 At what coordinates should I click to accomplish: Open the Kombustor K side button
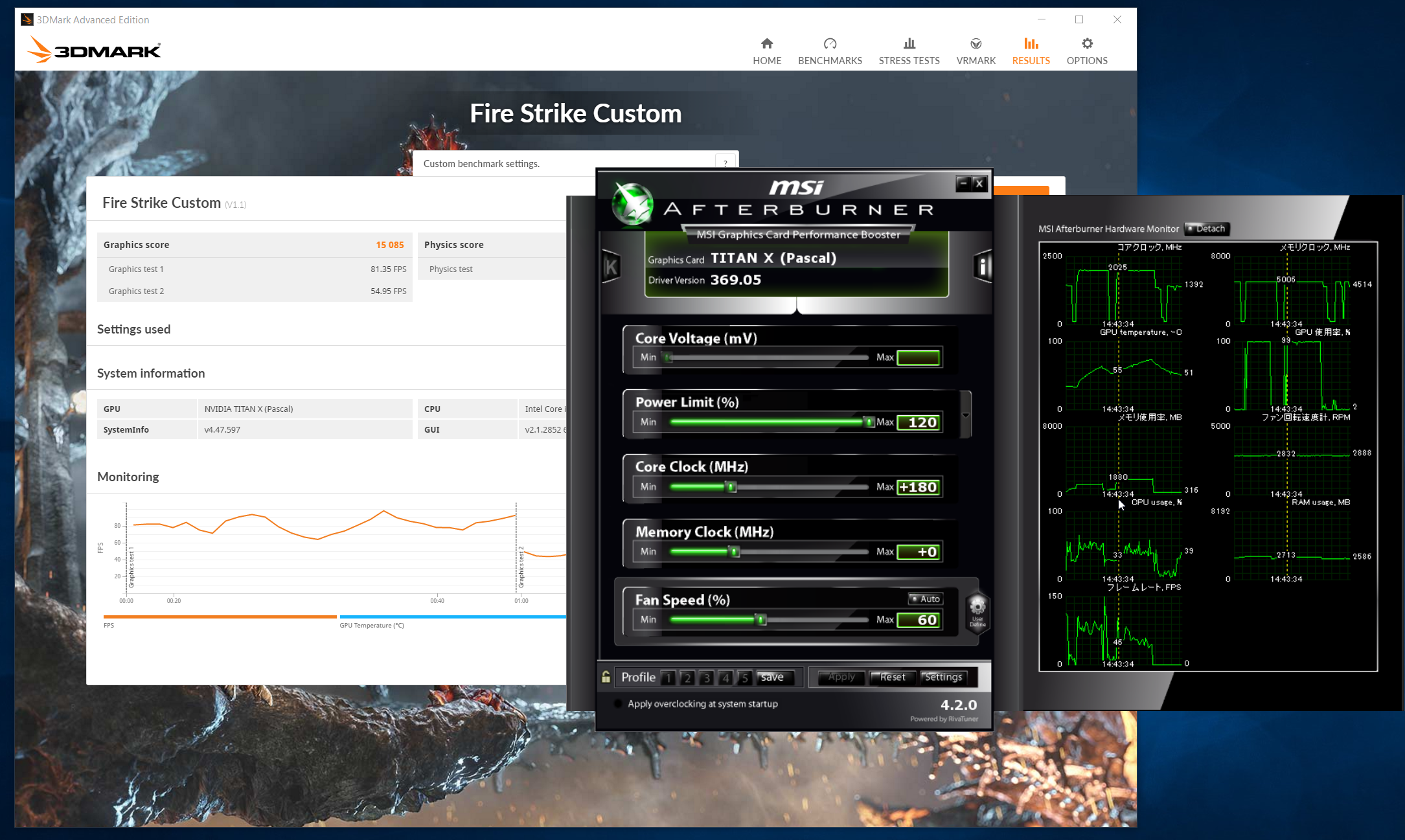(x=611, y=266)
